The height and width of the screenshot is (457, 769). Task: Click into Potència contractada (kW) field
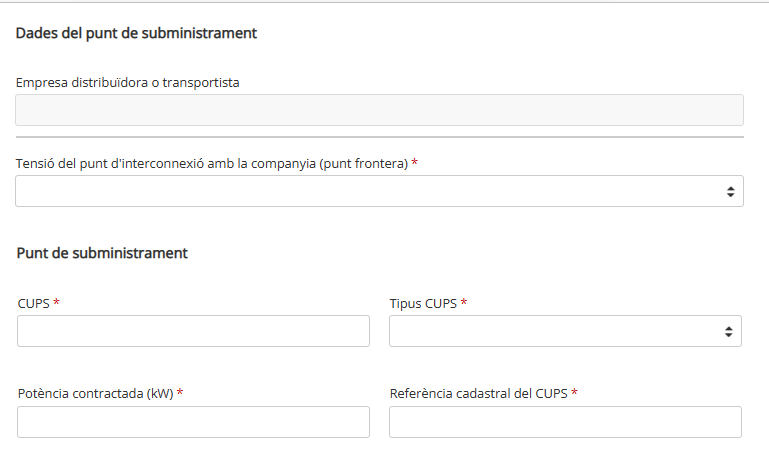coord(193,422)
